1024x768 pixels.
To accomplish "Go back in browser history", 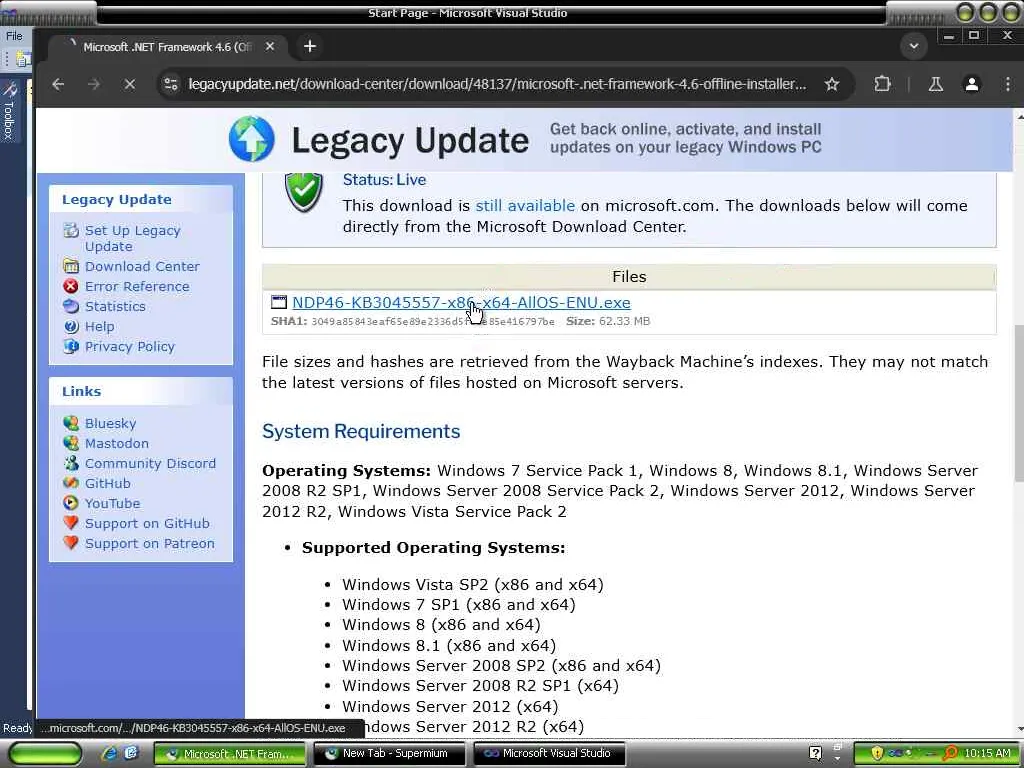I will [x=58, y=84].
